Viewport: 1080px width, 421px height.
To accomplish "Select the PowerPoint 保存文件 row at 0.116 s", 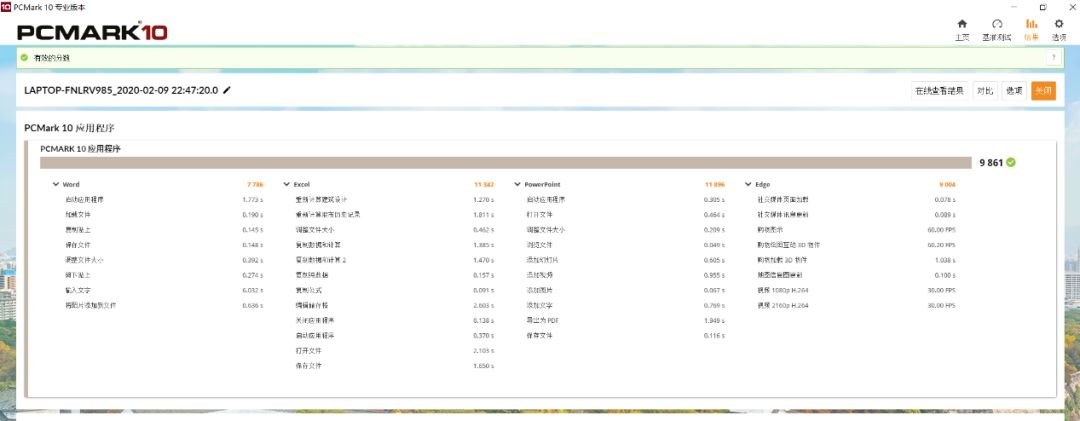I will (625, 336).
